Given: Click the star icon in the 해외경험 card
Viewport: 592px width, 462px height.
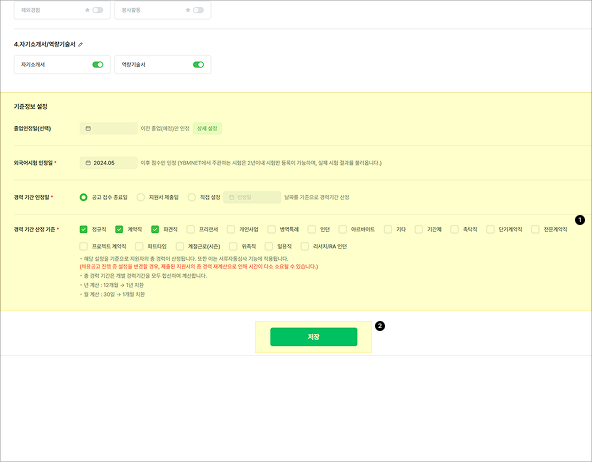Looking at the screenshot, I should tap(87, 10).
